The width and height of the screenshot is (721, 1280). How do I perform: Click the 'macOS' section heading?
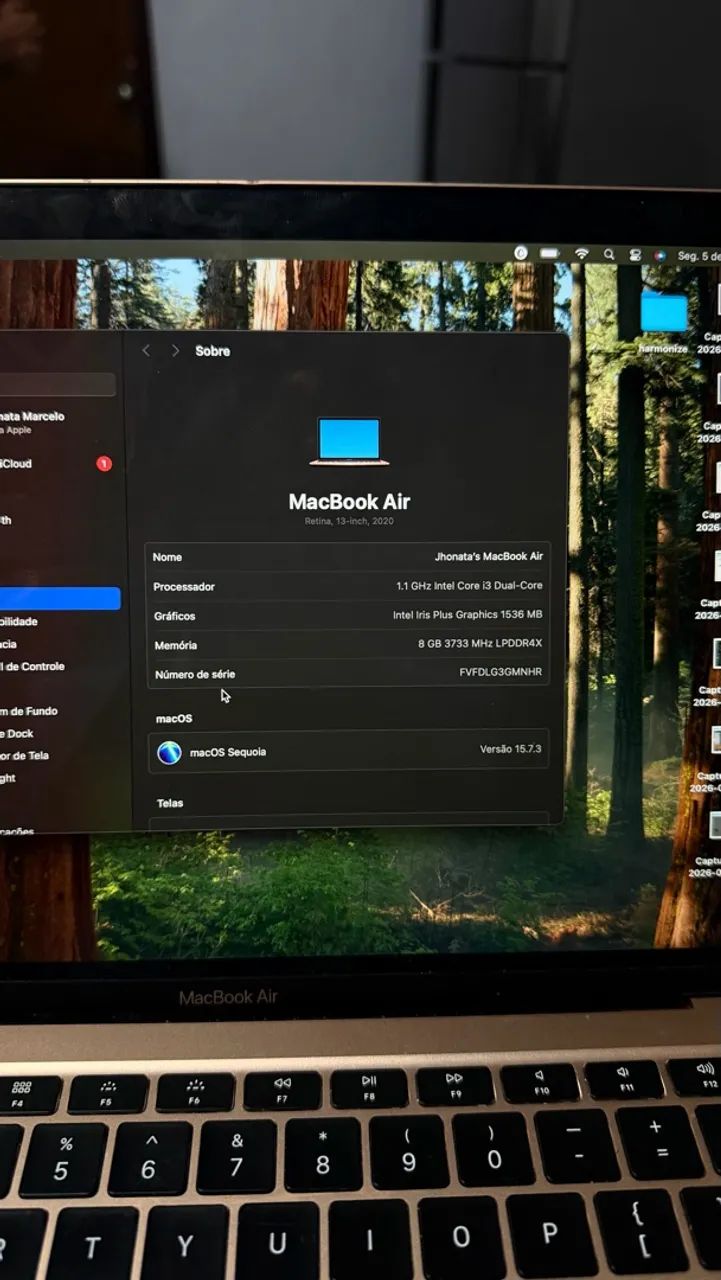174,719
